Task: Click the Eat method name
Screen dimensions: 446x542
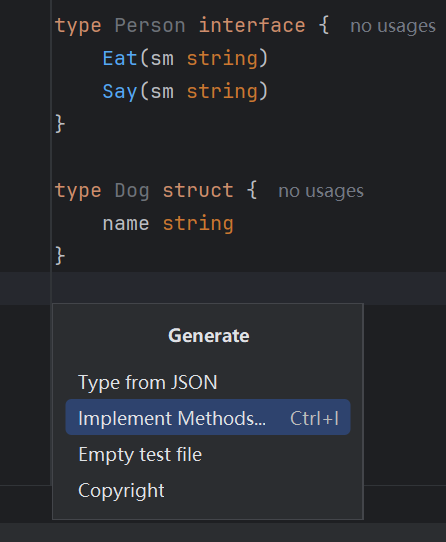Action: (x=120, y=58)
